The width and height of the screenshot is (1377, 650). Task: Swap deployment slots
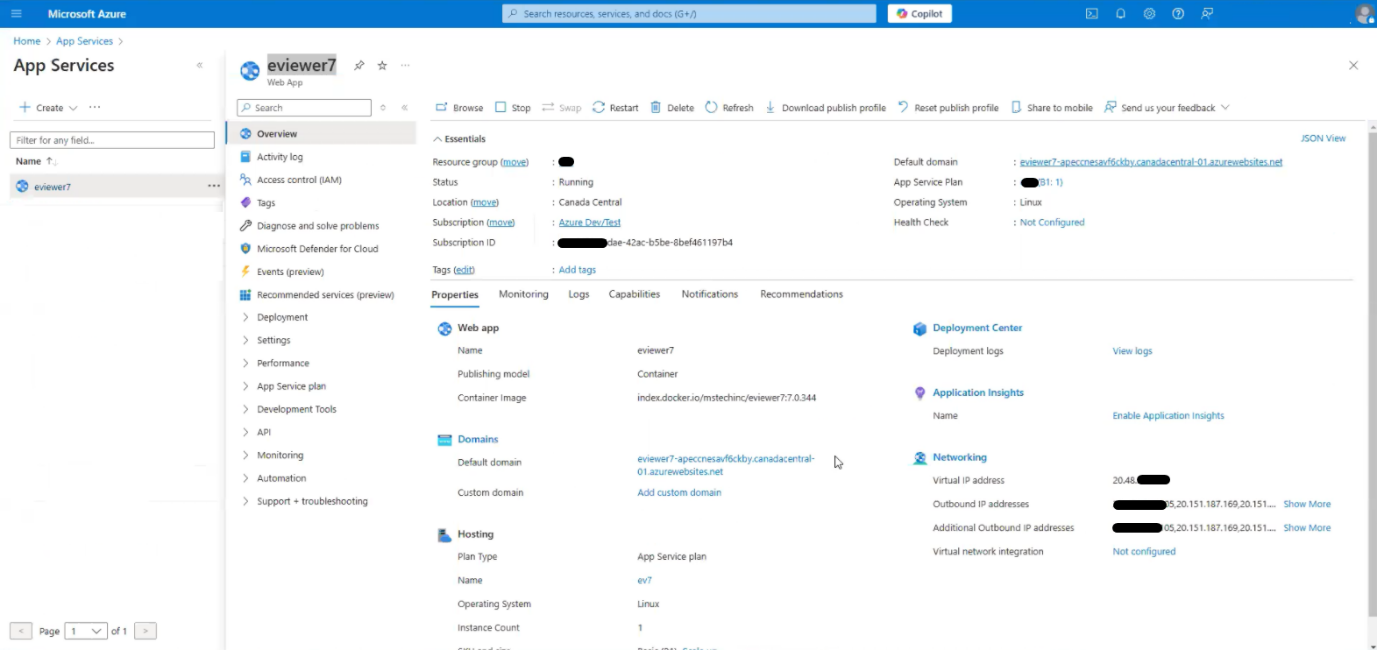click(561, 107)
